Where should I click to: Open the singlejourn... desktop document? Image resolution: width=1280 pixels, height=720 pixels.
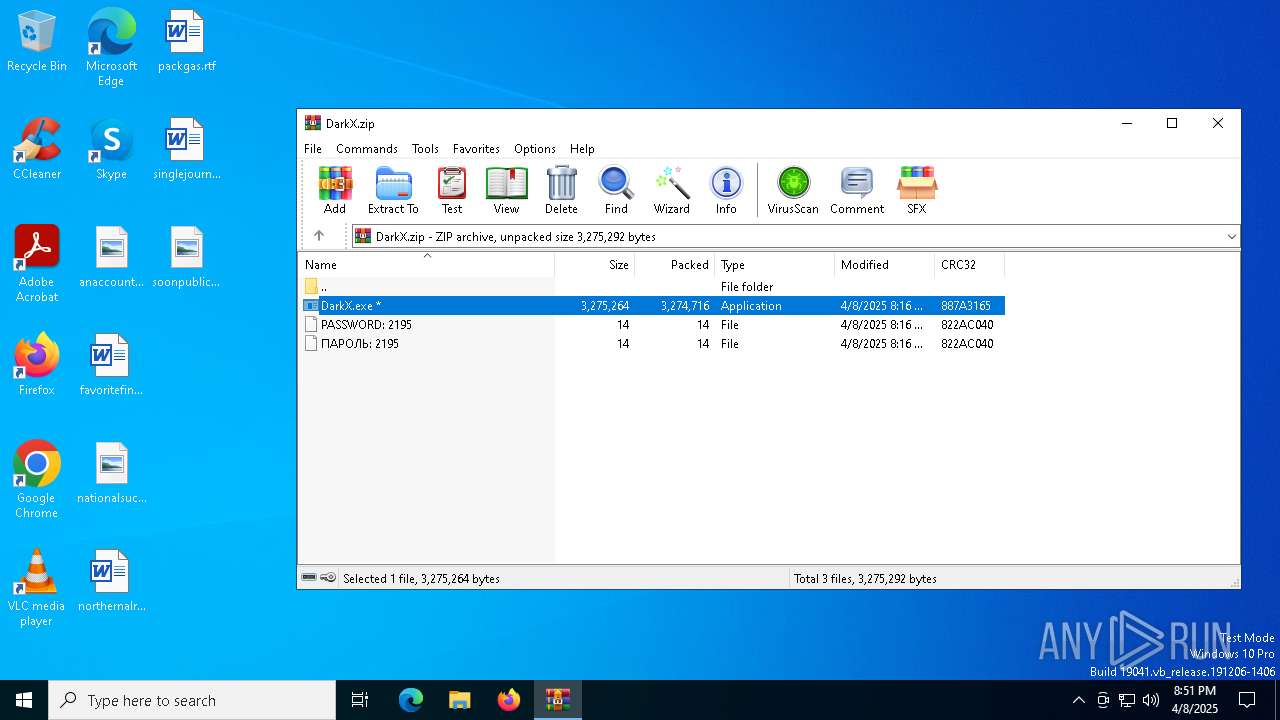[186, 149]
